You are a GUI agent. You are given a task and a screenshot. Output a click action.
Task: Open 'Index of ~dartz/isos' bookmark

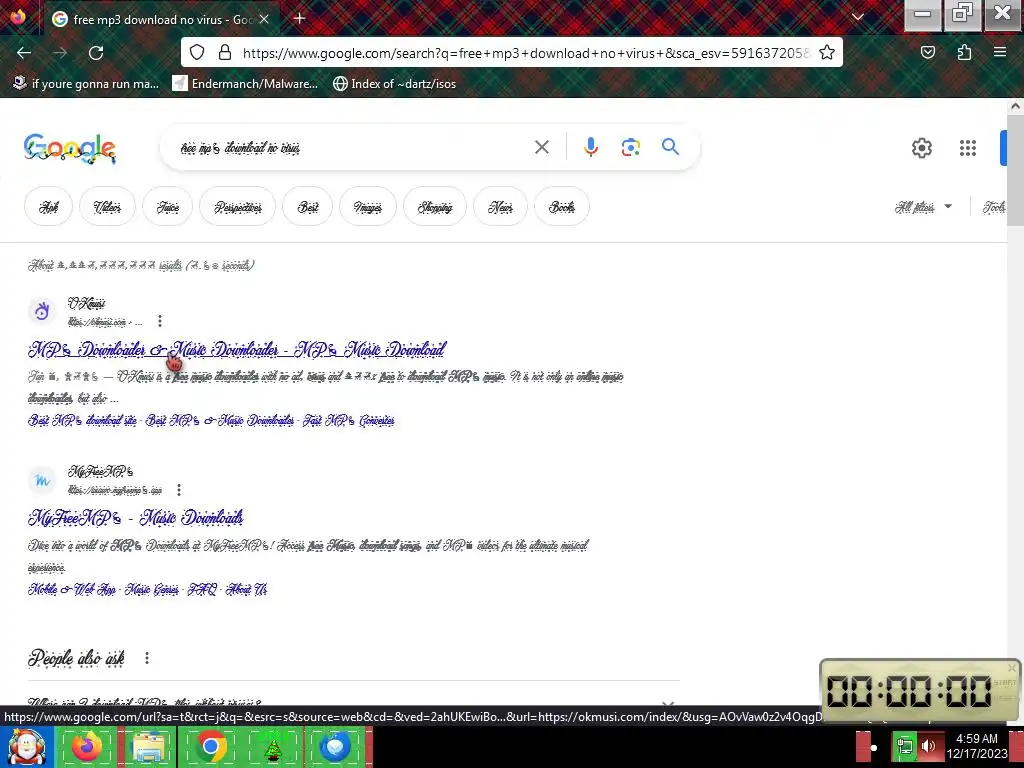[394, 84]
